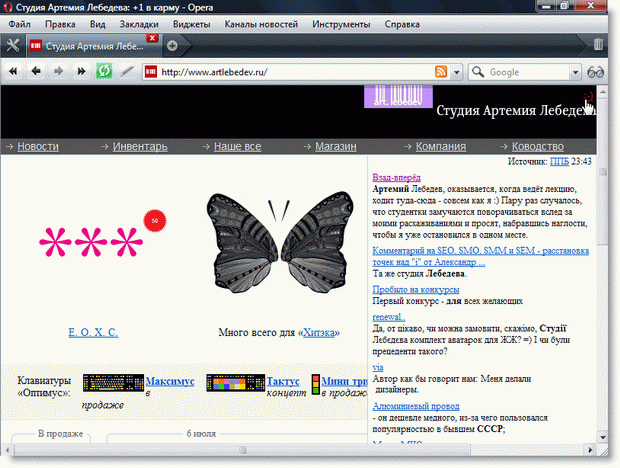This screenshot has width=620, height=468.
Task: Click the orange RSS feed icon
Action: [x=441, y=72]
